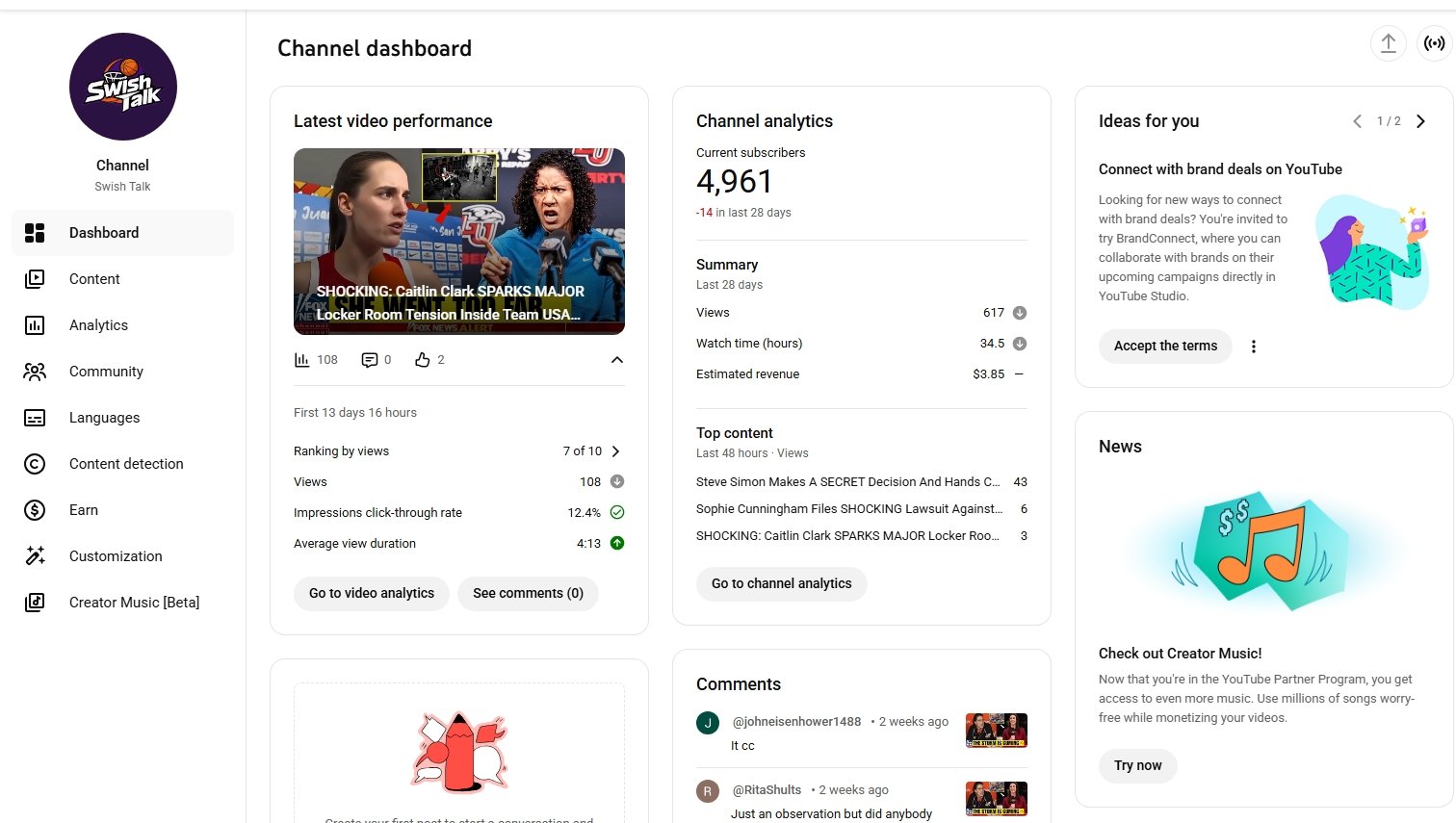
Task: Open the Swish Talk channel avatar
Action: (x=123, y=87)
